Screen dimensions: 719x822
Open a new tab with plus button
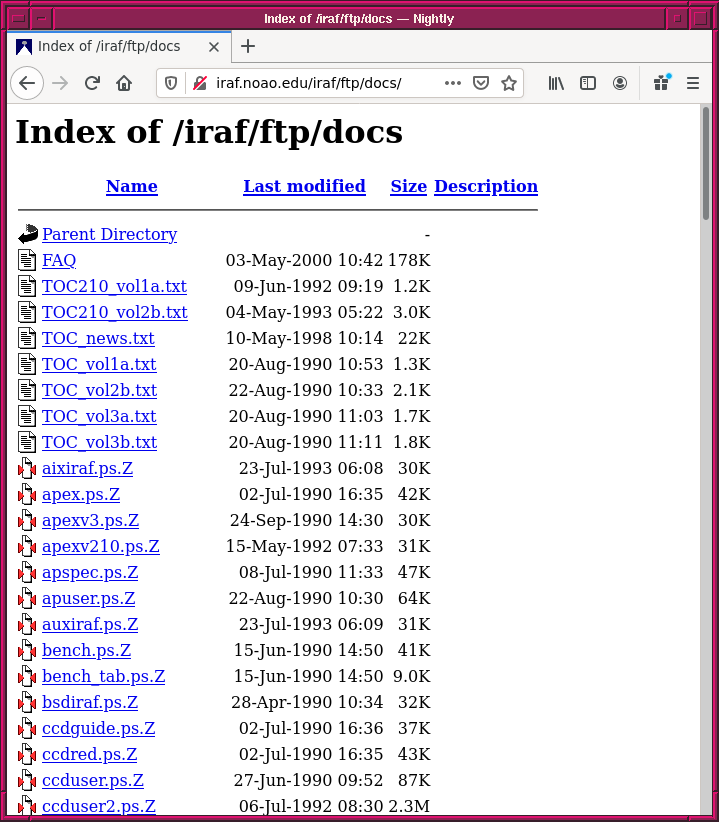click(x=248, y=46)
